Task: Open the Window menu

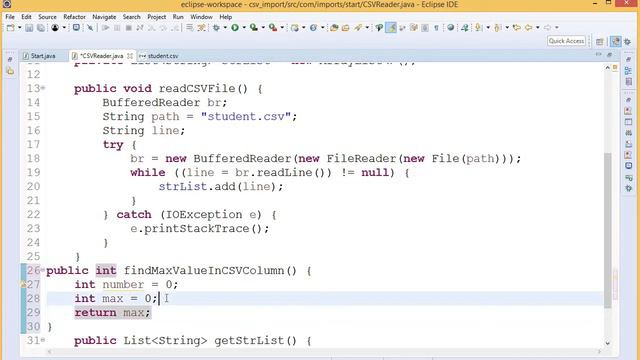Action: [201, 17]
